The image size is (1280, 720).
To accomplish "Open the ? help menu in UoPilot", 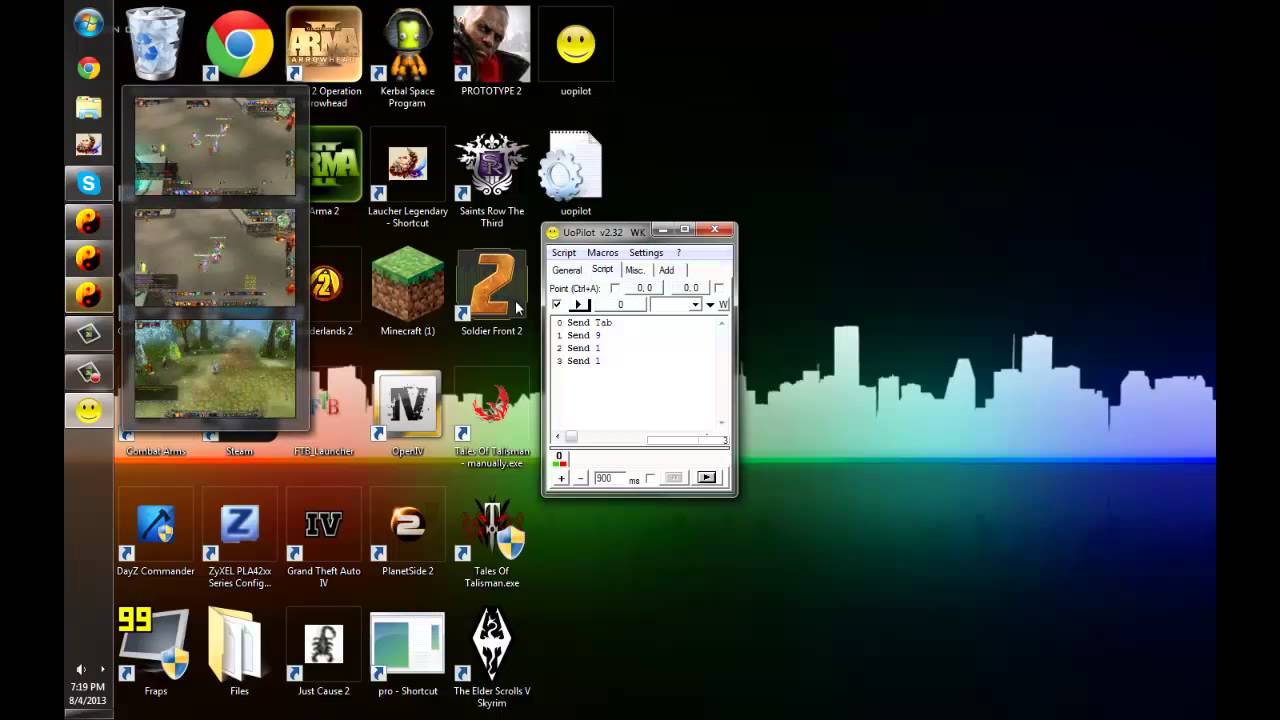I will click(678, 253).
